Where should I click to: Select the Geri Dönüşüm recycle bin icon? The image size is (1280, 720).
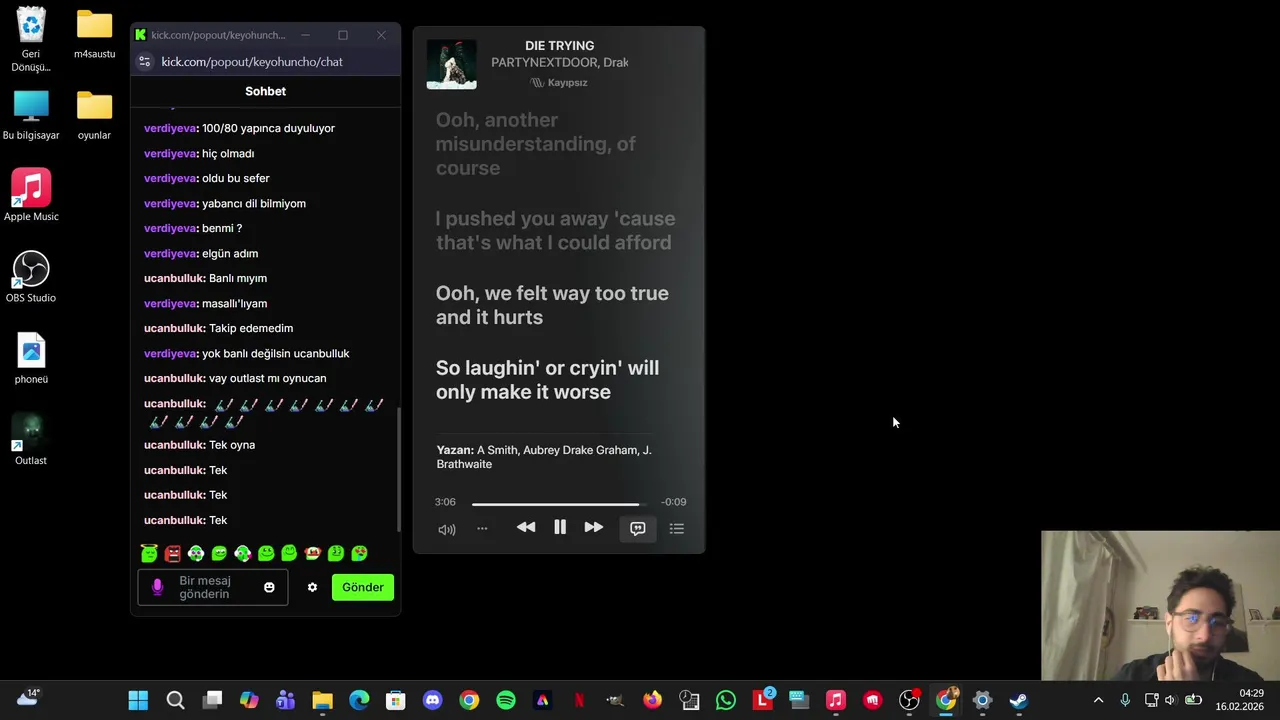click(31, 40)
